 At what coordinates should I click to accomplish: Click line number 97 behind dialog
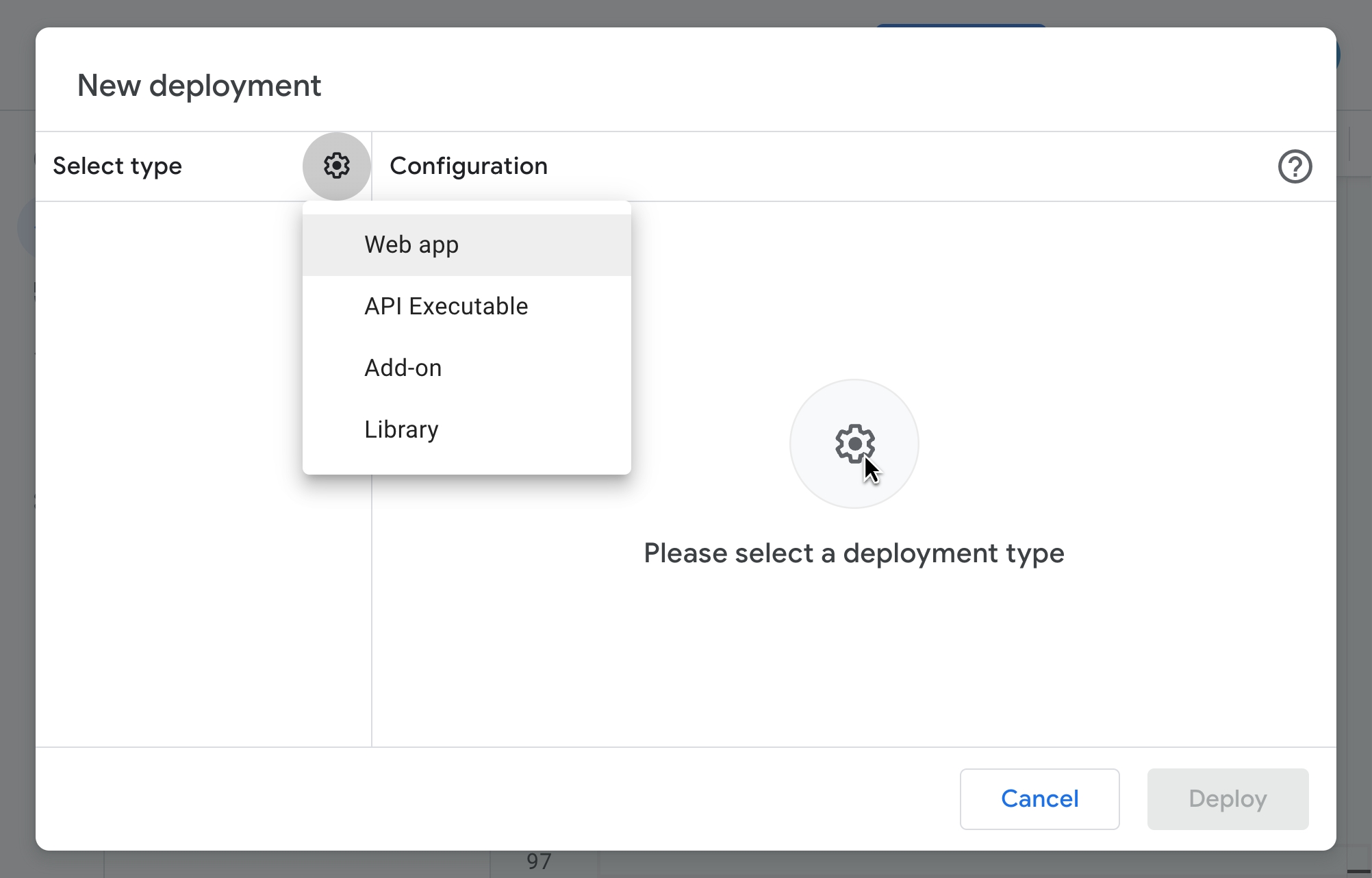click(x=539, y=862)
